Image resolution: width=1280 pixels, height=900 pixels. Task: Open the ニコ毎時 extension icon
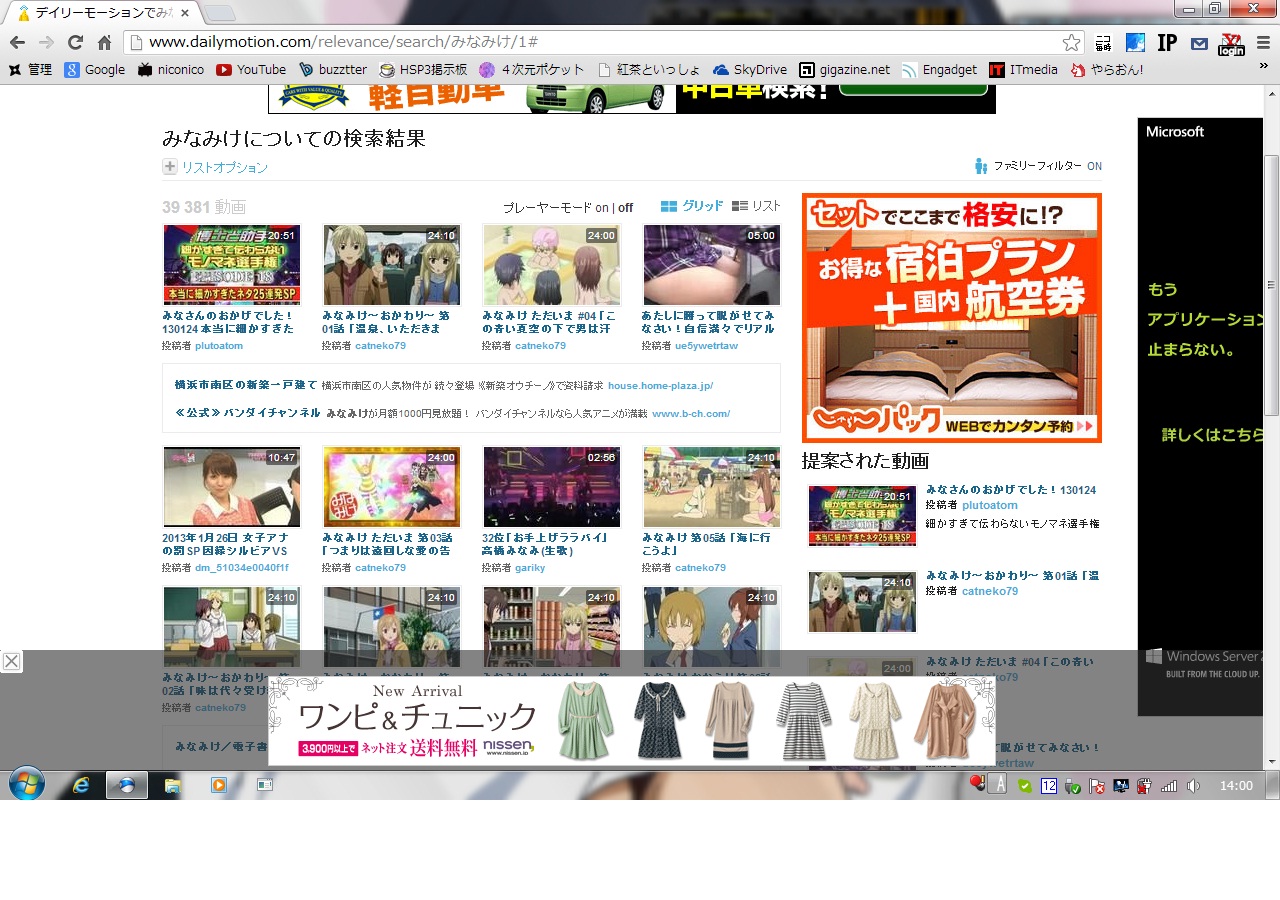(1103, 42)
